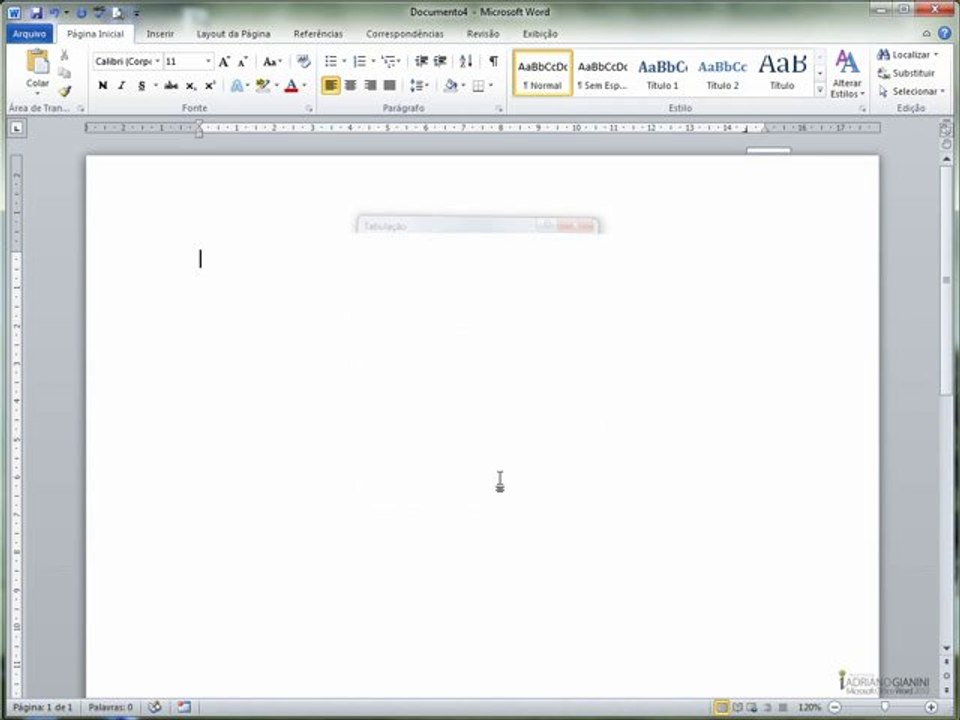960x720 pixels.
Task: Clear formatting with the eraser icon
Action: pyautogui.click(x=303, y=61)
